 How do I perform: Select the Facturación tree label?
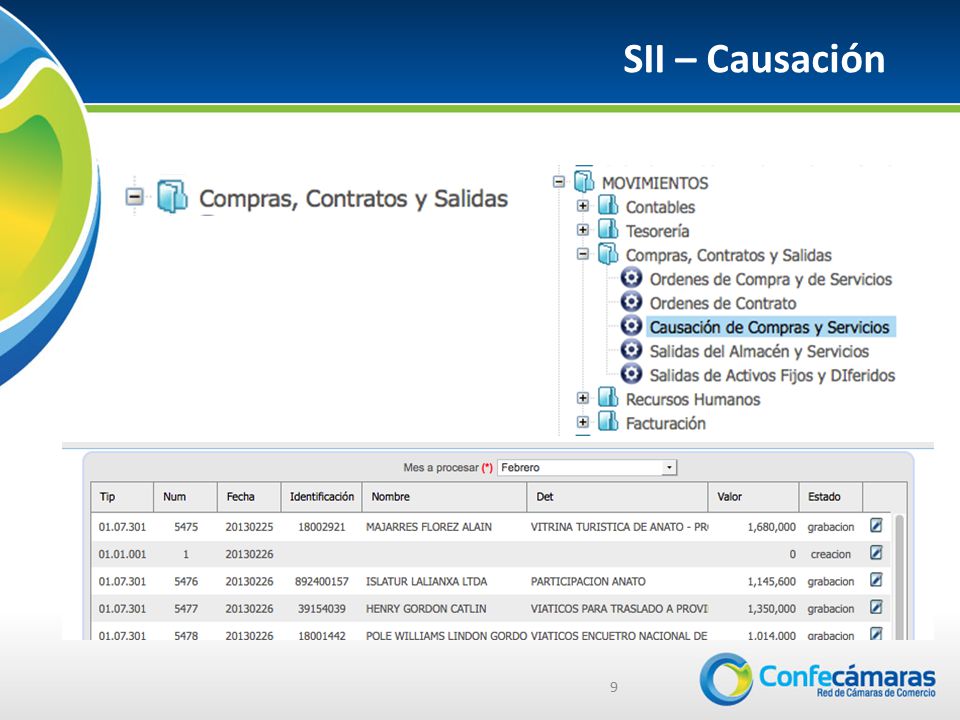pos(665,424)
